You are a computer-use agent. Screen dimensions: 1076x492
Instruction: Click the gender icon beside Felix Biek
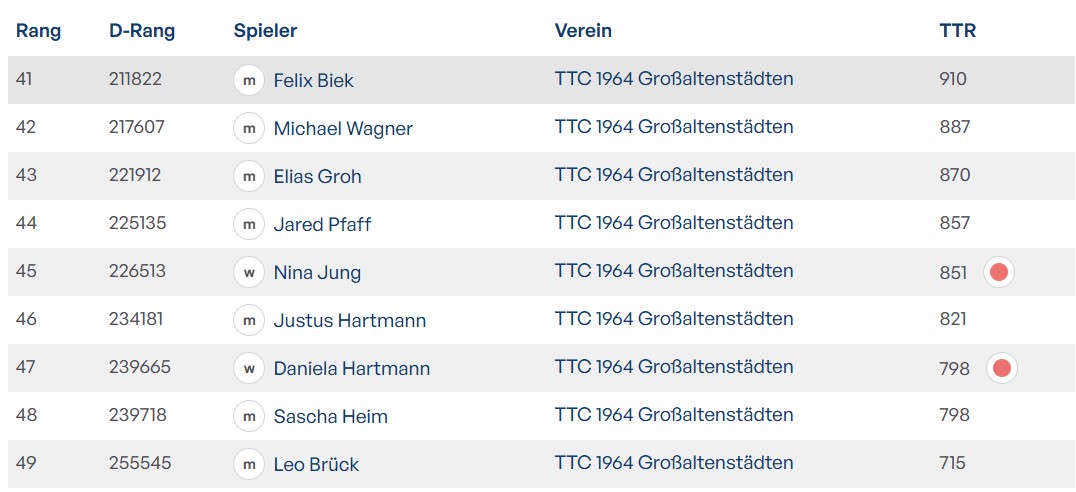249,80
